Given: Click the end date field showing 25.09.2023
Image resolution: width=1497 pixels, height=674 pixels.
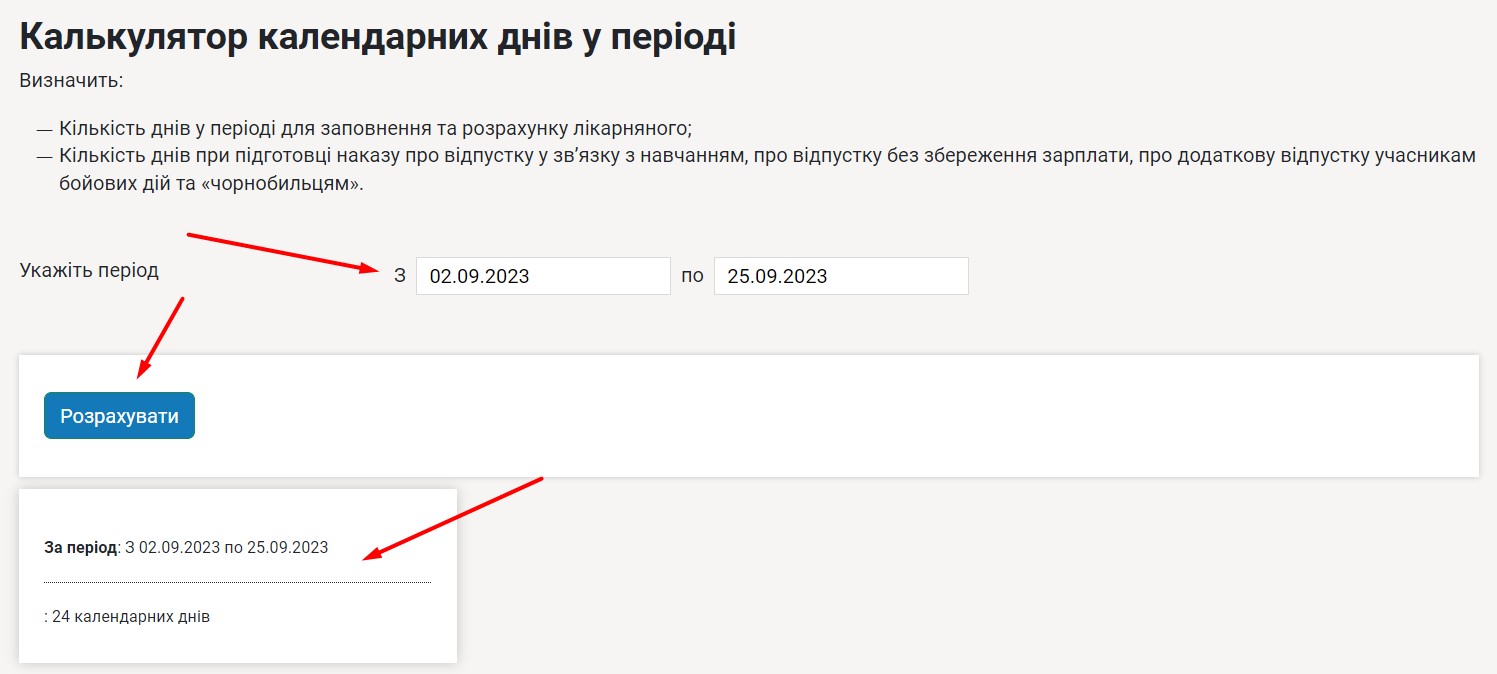Looking at the screenshot, I should tap(840, 277).
